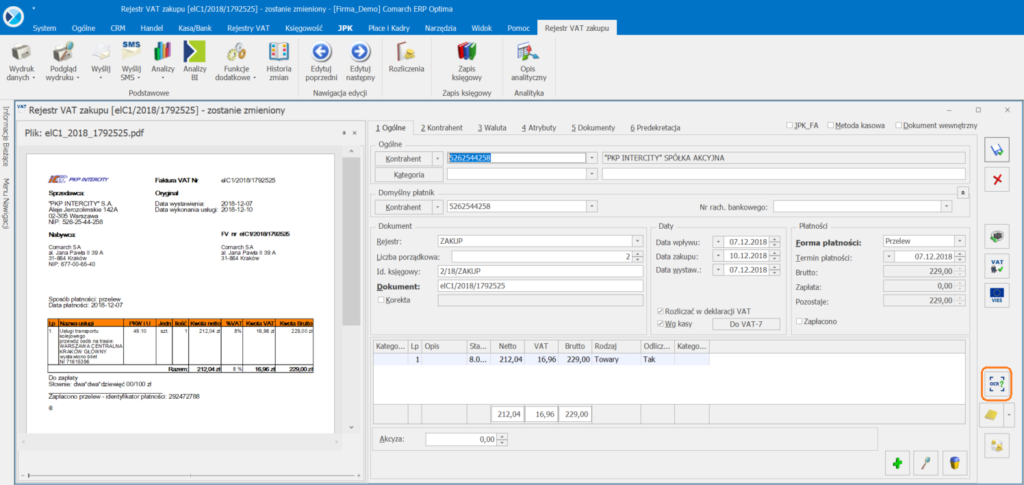Open the Kategoria field dropdown arrow

click(592, 174)
